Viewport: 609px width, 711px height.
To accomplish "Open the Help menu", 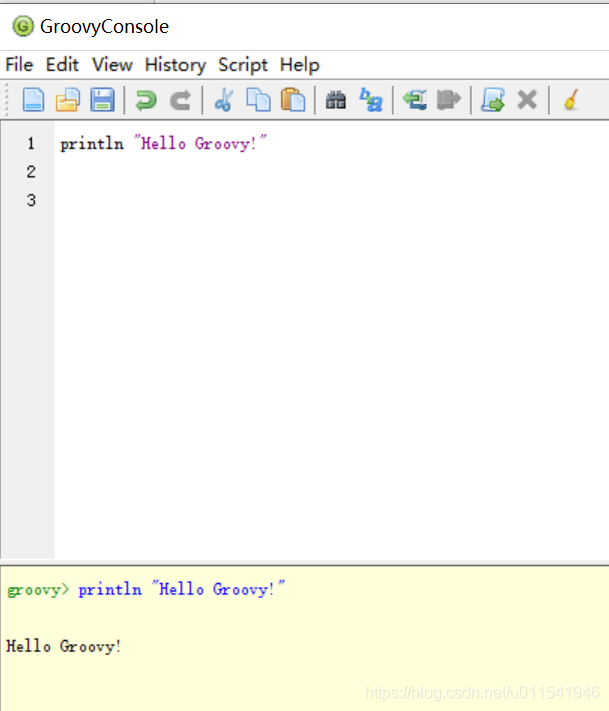I will [299, 65].
